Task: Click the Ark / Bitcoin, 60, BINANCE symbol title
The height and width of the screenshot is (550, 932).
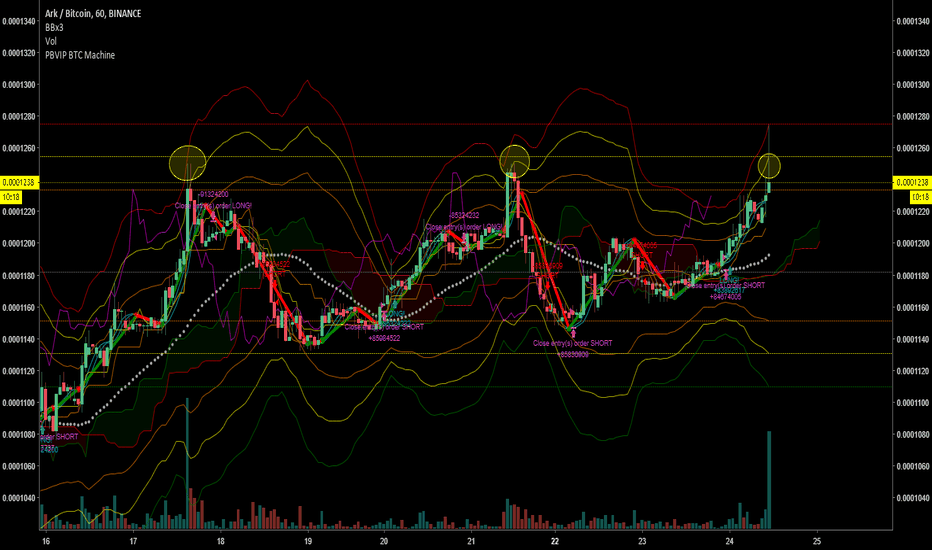Action: (93, 13)
